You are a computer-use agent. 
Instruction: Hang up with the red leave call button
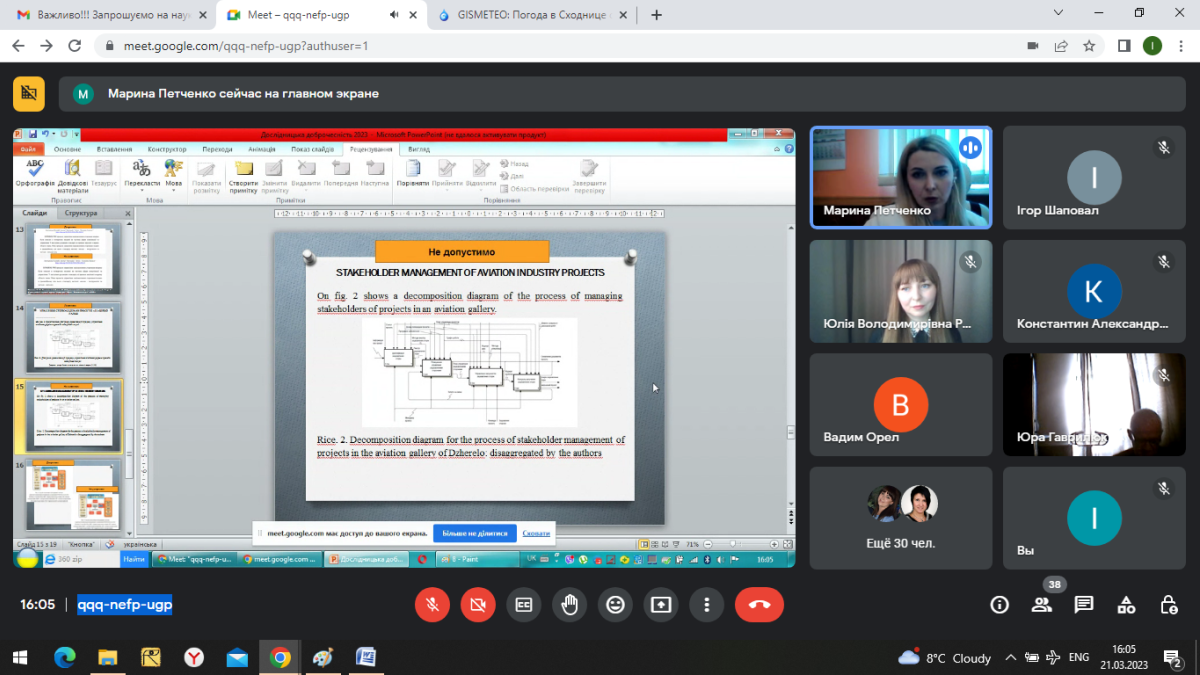[759, 604]
